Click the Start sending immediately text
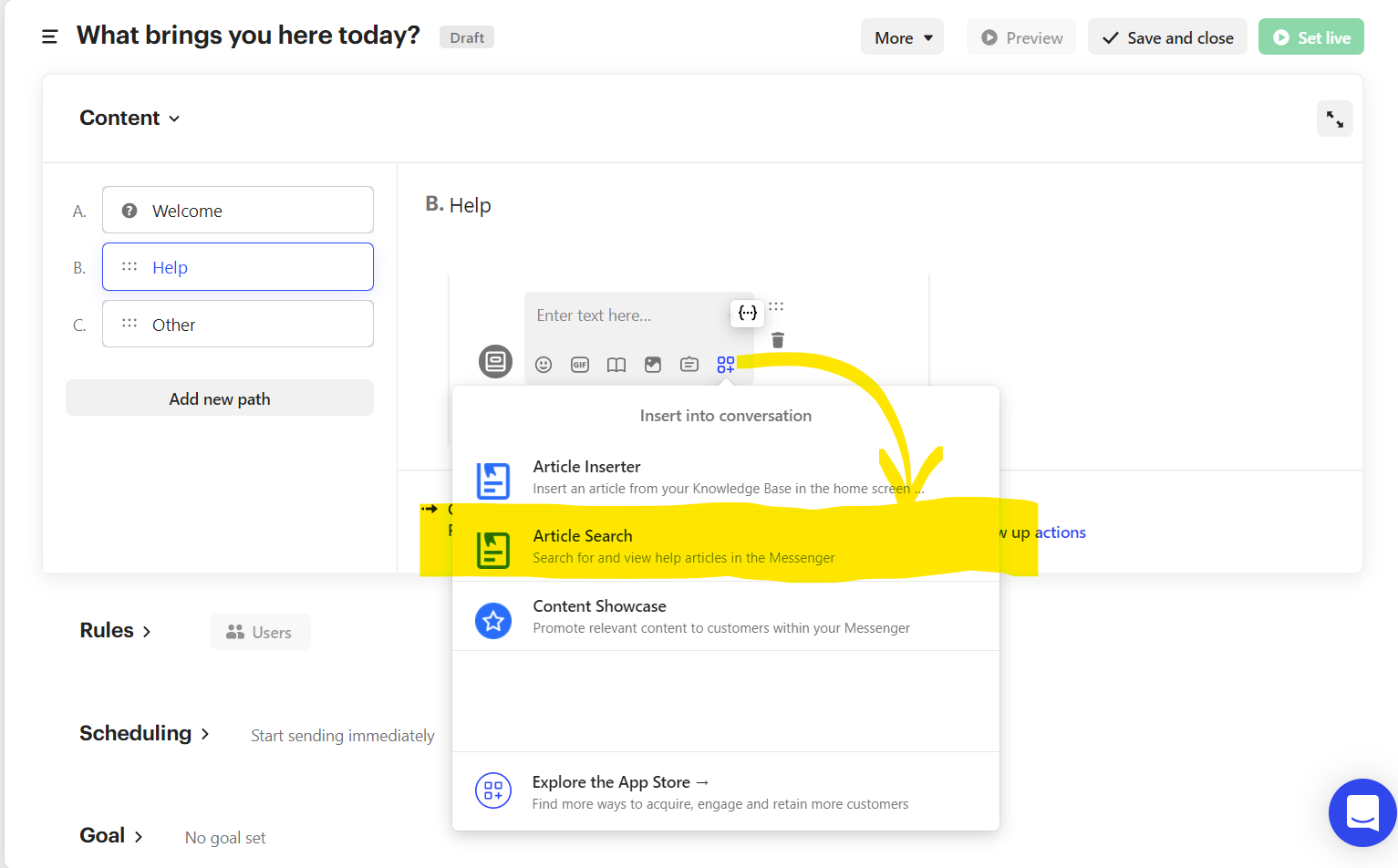This screenshot has width=1398, height=868. coord(343,736)
